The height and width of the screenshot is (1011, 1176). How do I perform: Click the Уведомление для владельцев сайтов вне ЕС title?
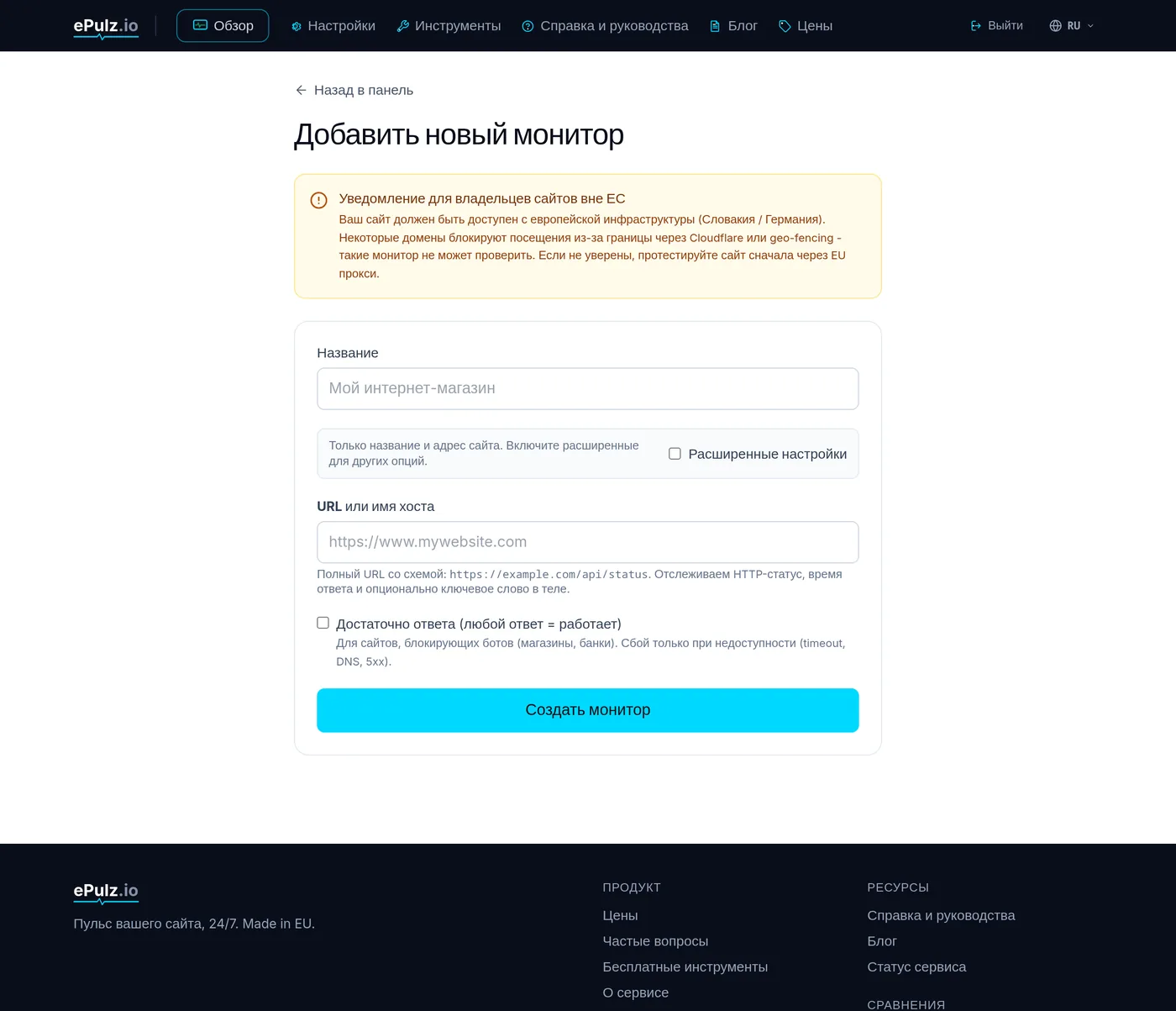point(482,198)
